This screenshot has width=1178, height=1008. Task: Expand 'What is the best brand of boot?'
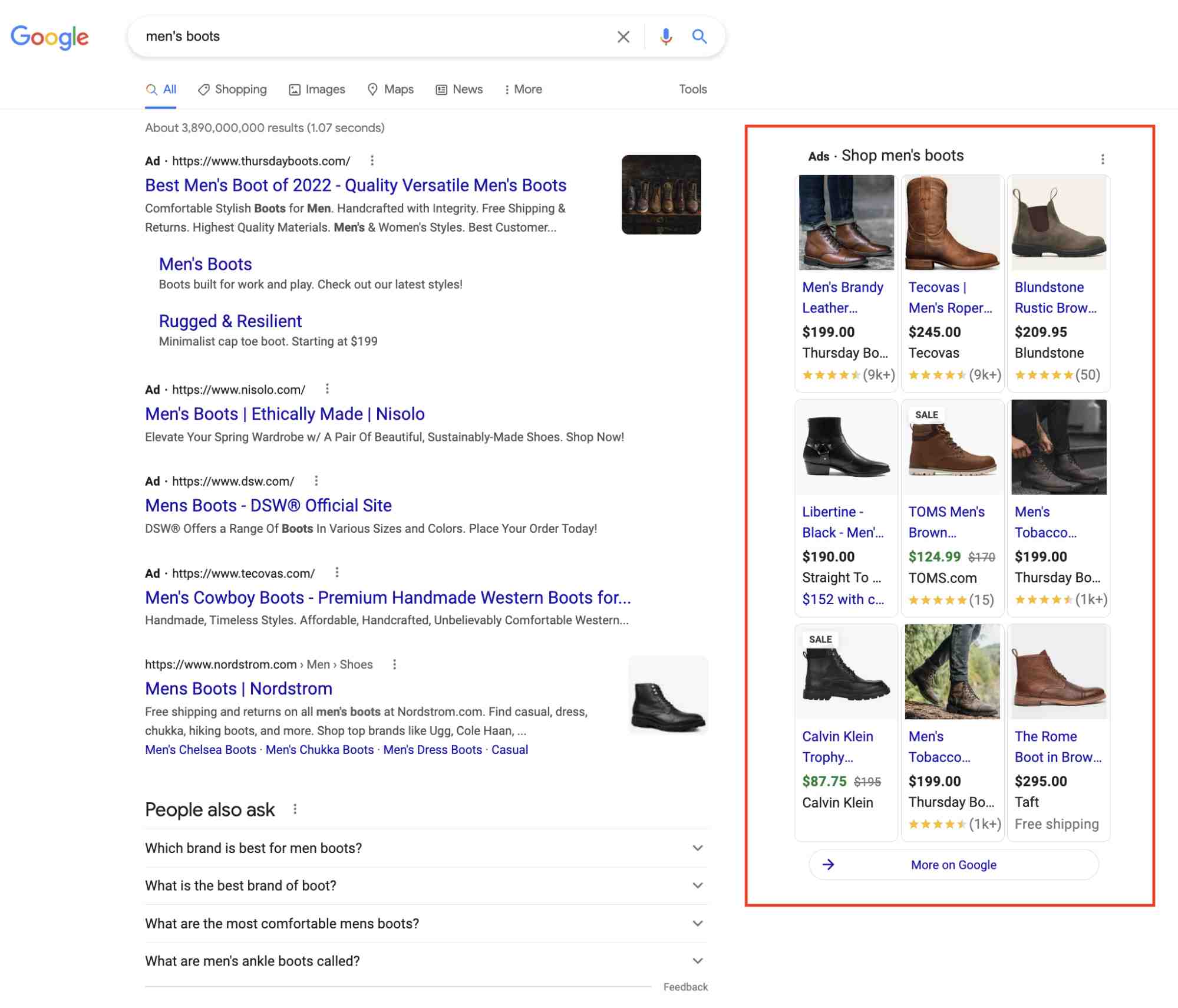click(697, 885)
